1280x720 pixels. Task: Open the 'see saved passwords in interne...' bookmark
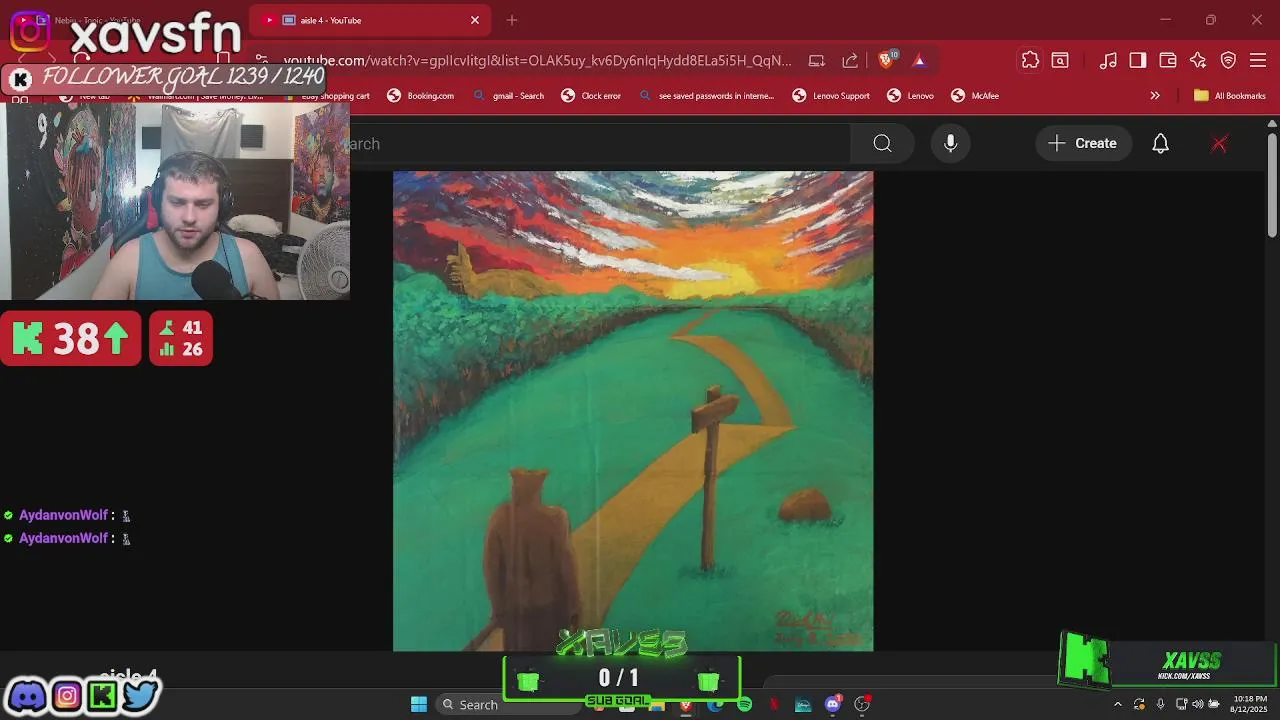tap(707, 96)
